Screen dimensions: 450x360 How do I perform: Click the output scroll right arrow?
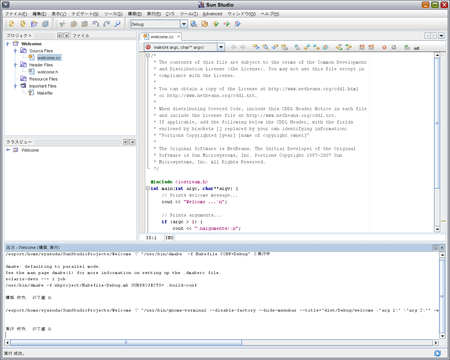(436, 342)
